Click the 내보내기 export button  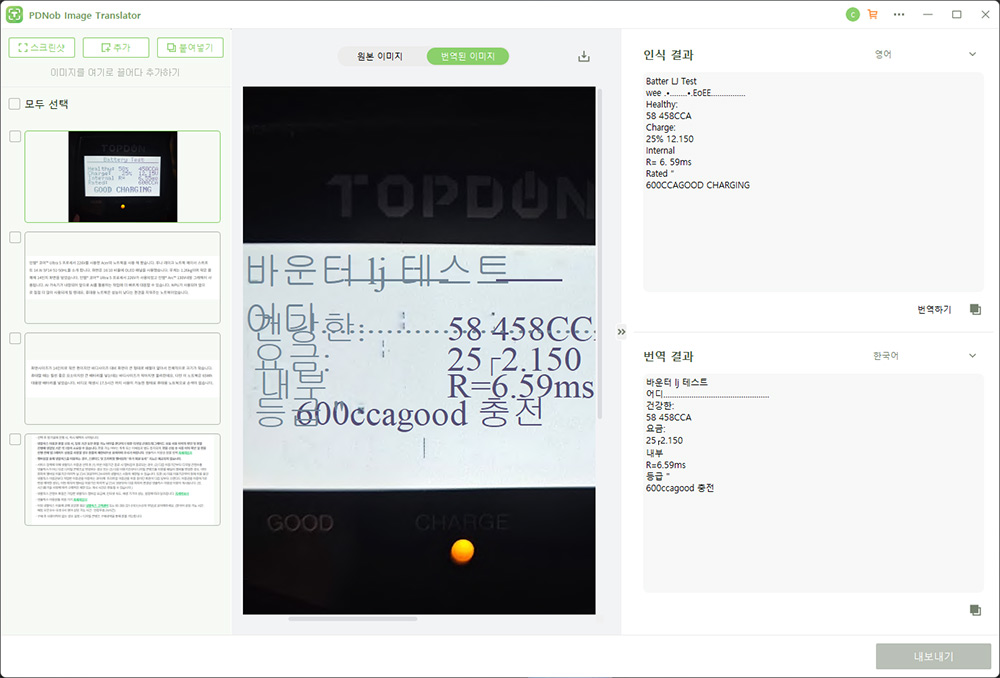[933, 656]
